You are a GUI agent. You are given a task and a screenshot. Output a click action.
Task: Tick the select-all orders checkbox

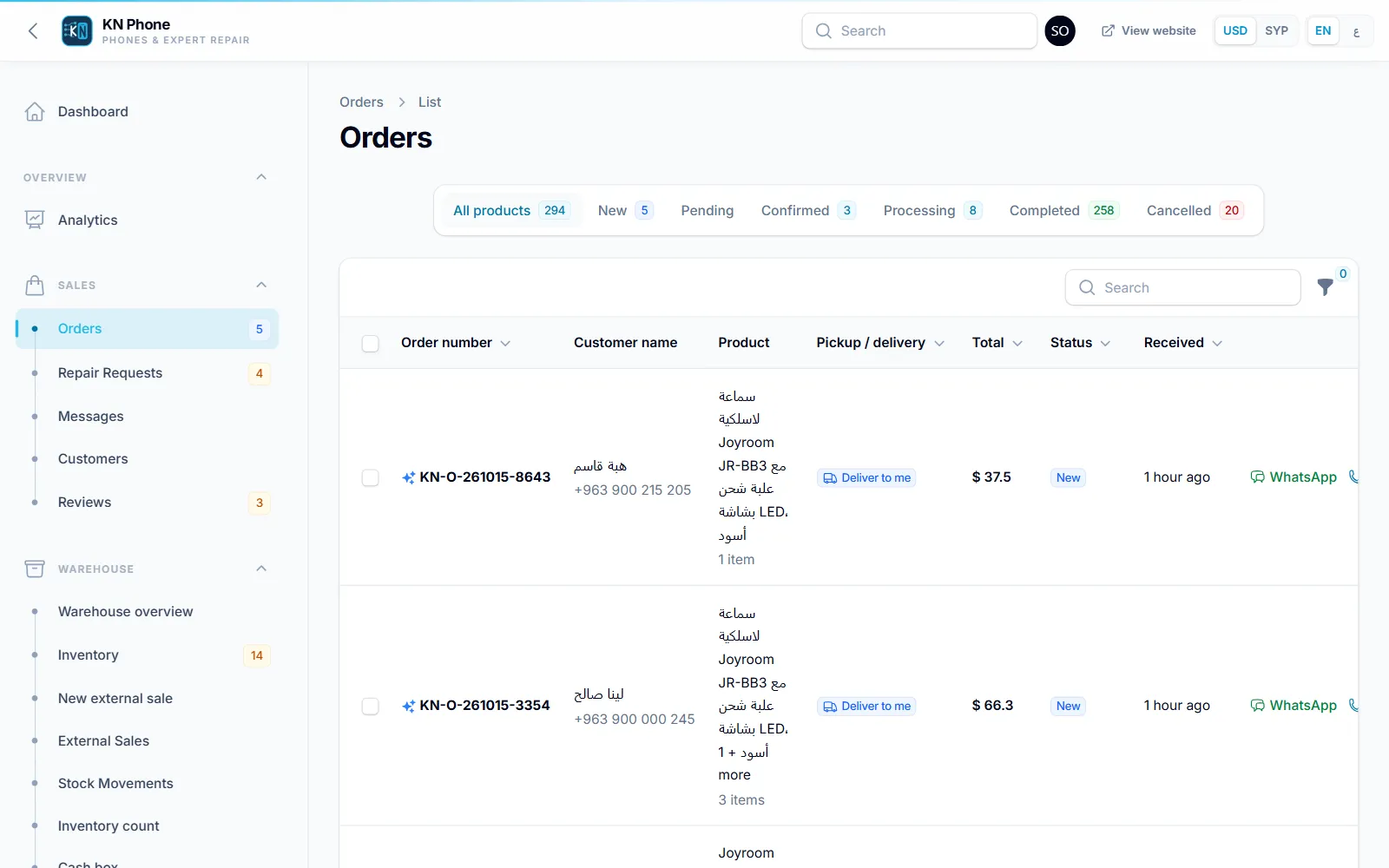coord(371,343)
